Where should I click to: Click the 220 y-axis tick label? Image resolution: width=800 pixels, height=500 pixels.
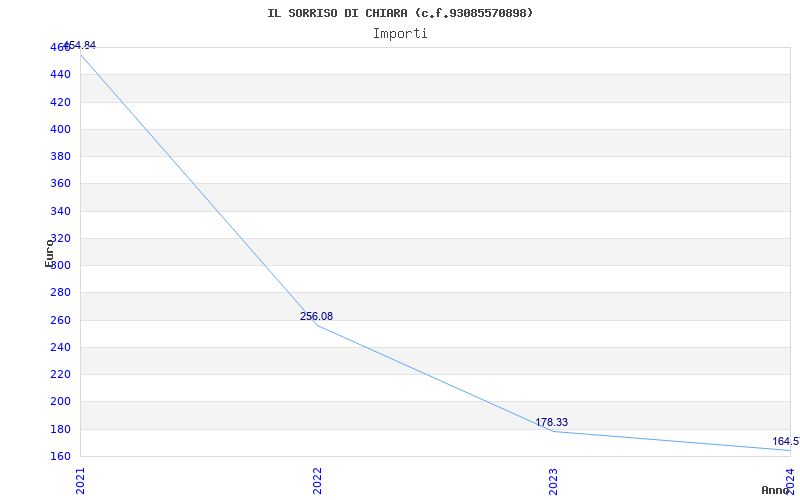coord(60,374)
